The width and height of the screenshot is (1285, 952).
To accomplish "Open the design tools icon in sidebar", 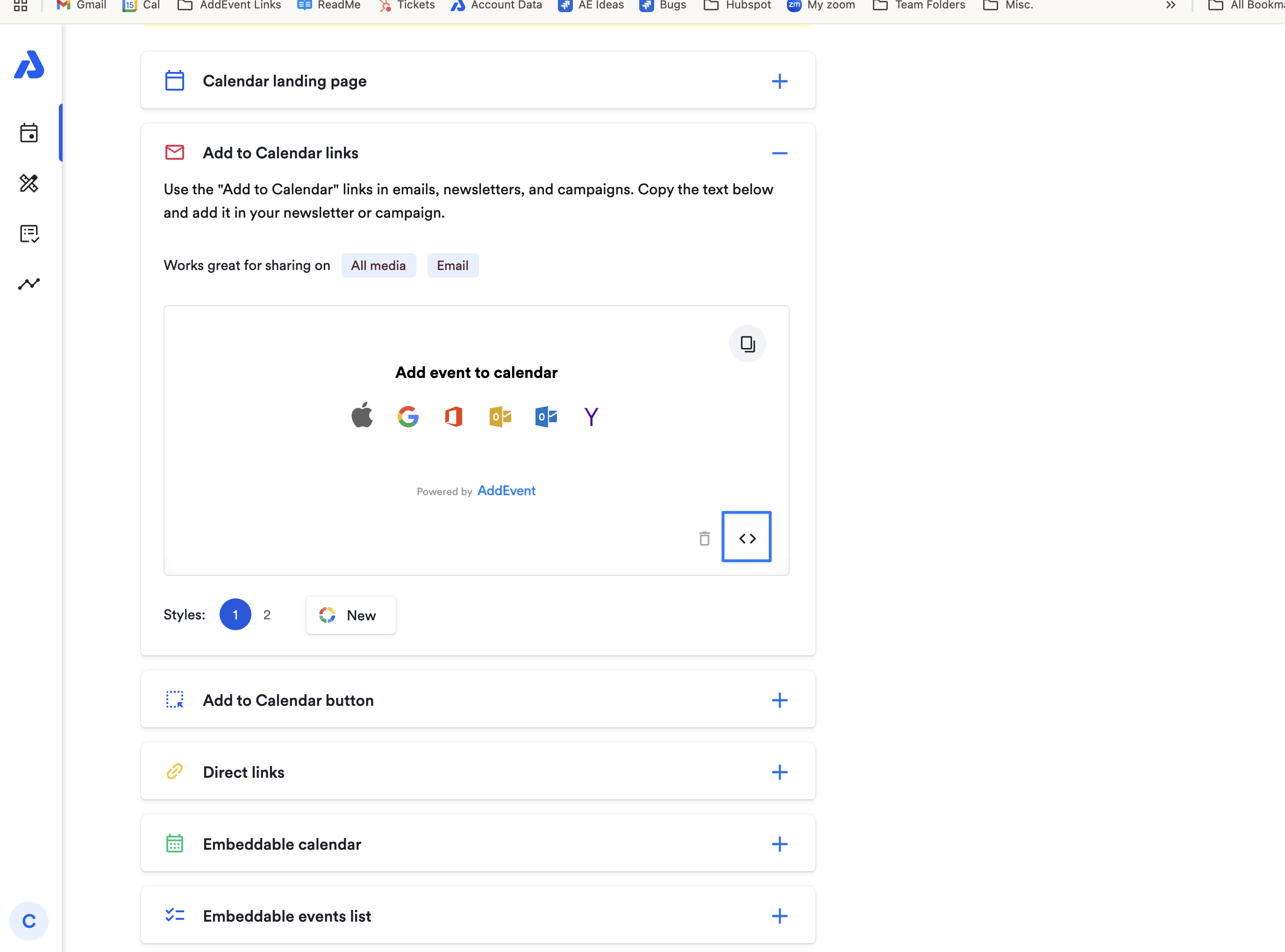I will click(x=29, y=183).
